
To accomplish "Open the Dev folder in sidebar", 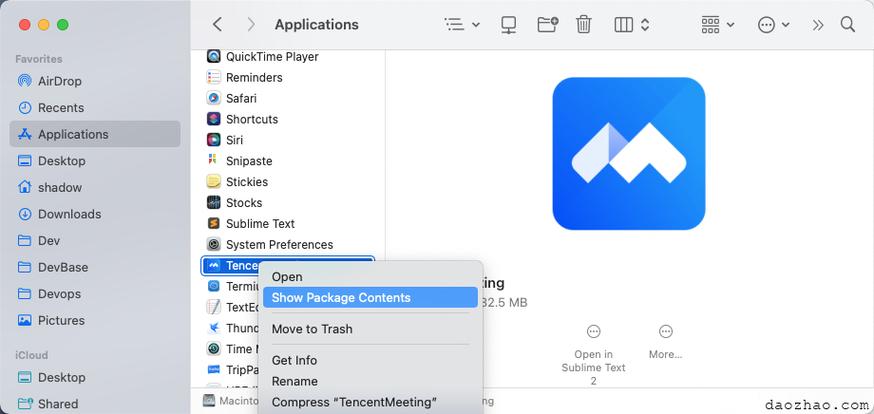I will 95,241.
